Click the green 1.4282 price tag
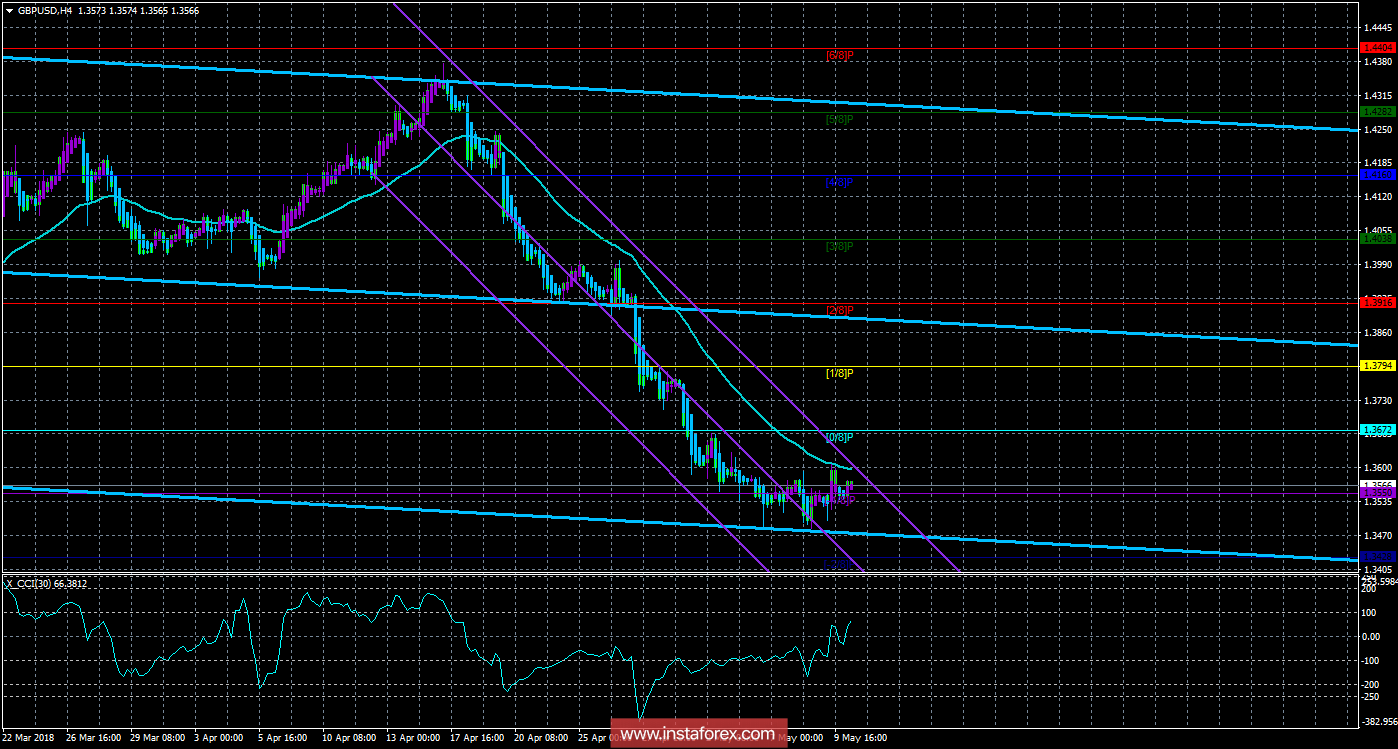1398x749 pixels. click(1377, 112)
